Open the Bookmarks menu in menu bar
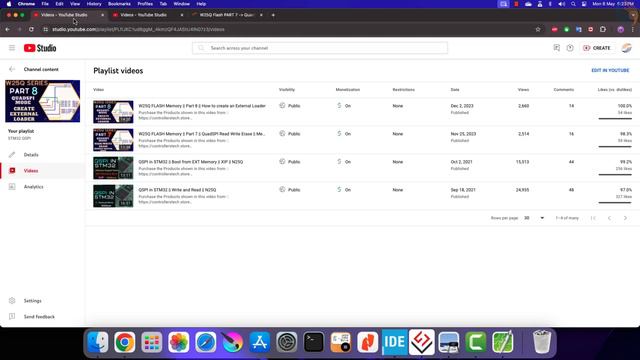Image resolution: width=640 pixels, height=360 pixels. pos(119,4)
